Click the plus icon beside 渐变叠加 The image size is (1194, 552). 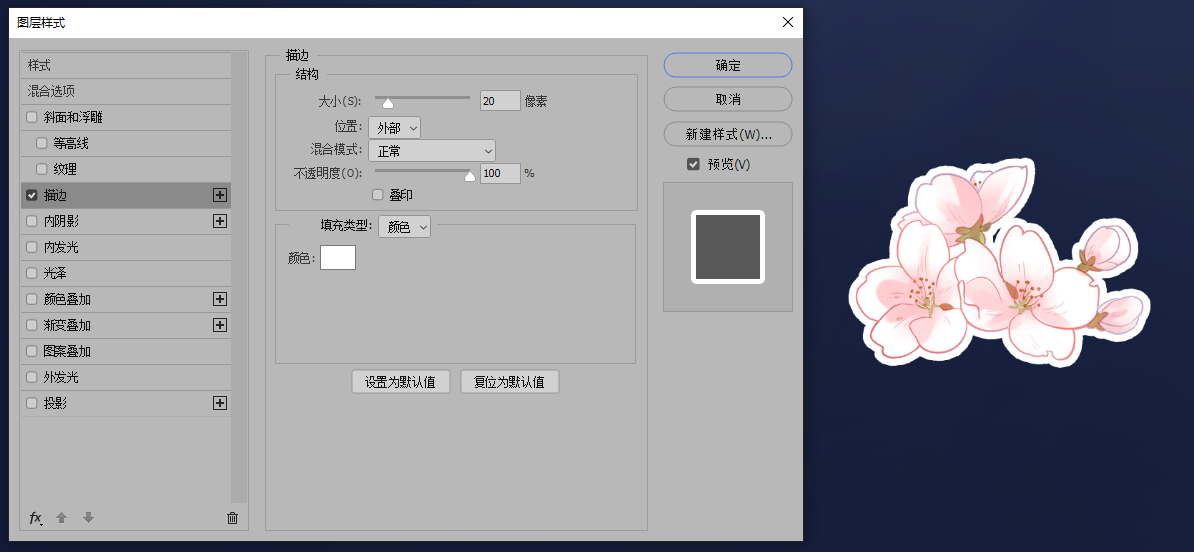[220, 325]
